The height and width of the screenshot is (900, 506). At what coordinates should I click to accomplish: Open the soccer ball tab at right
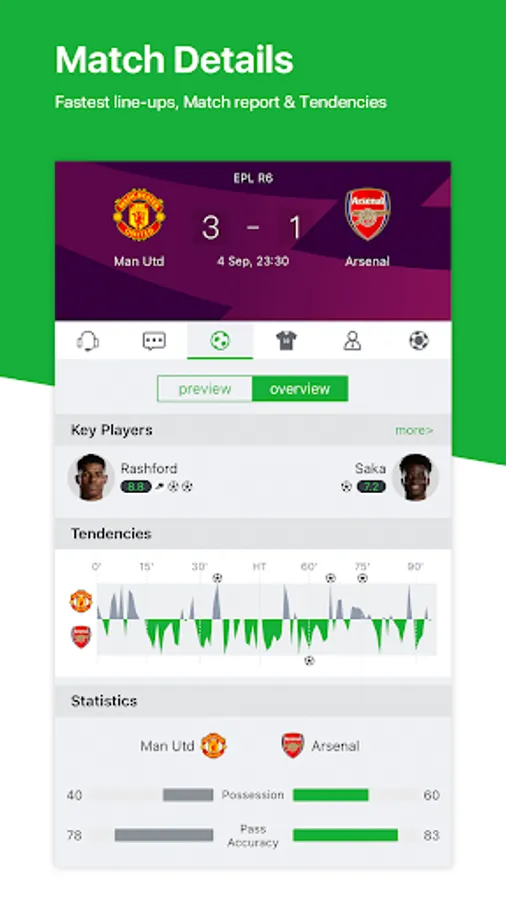coord(418,341)
